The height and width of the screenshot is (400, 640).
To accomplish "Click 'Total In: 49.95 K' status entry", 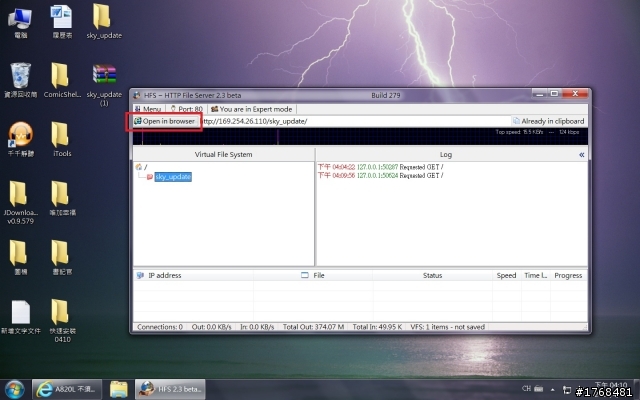I will 377,327.
